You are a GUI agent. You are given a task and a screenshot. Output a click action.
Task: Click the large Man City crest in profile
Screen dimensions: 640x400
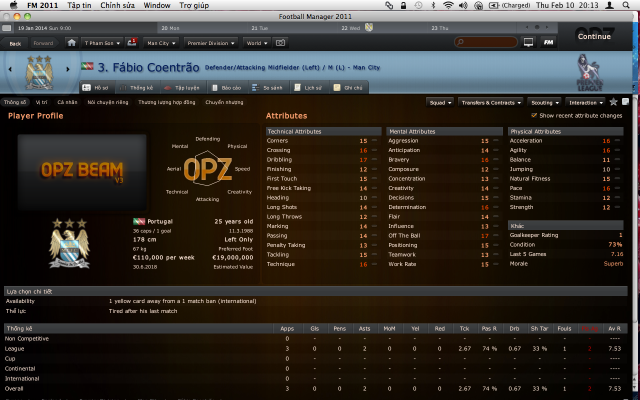point(69,244)
